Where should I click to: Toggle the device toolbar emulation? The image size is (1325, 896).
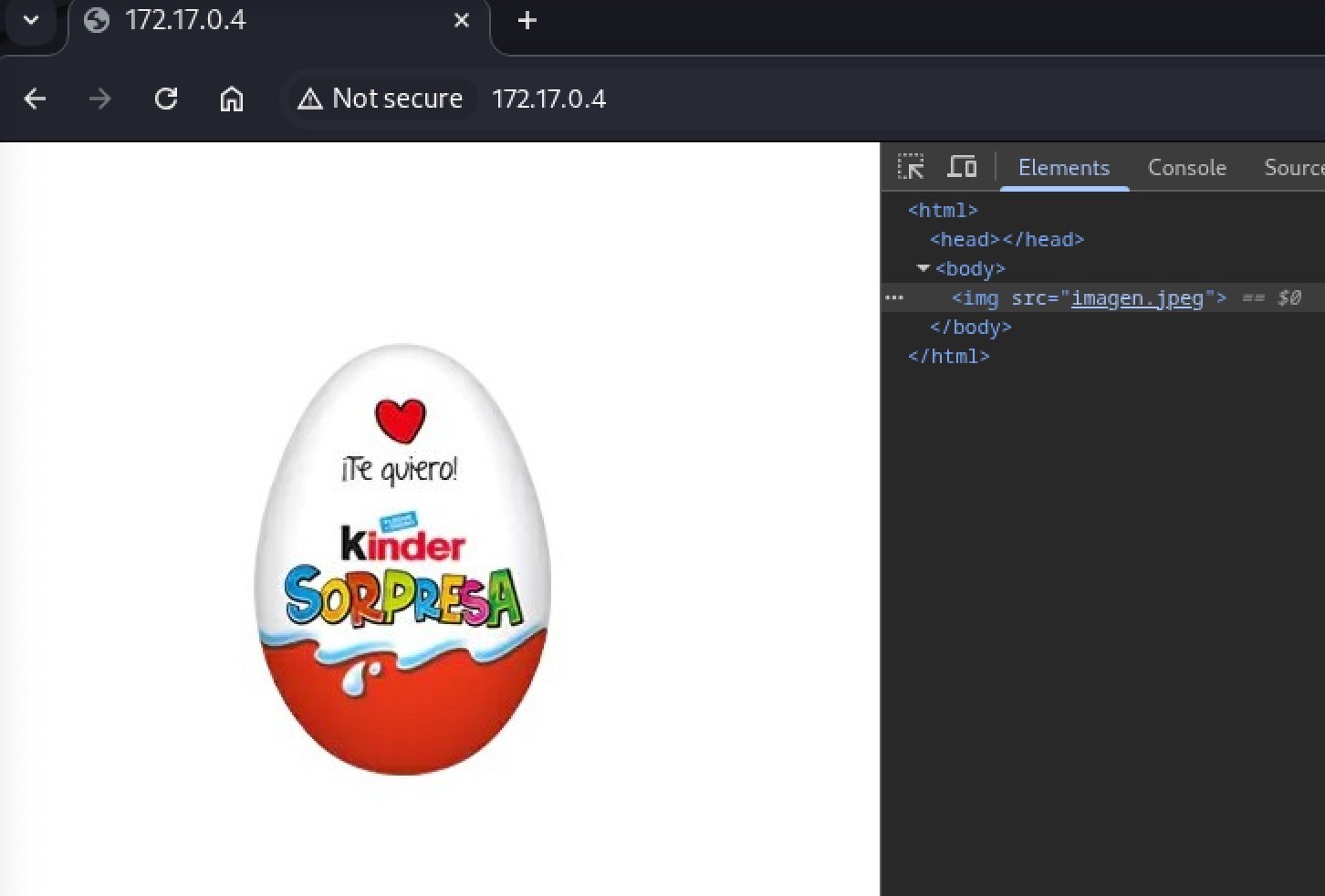(962, 167)
